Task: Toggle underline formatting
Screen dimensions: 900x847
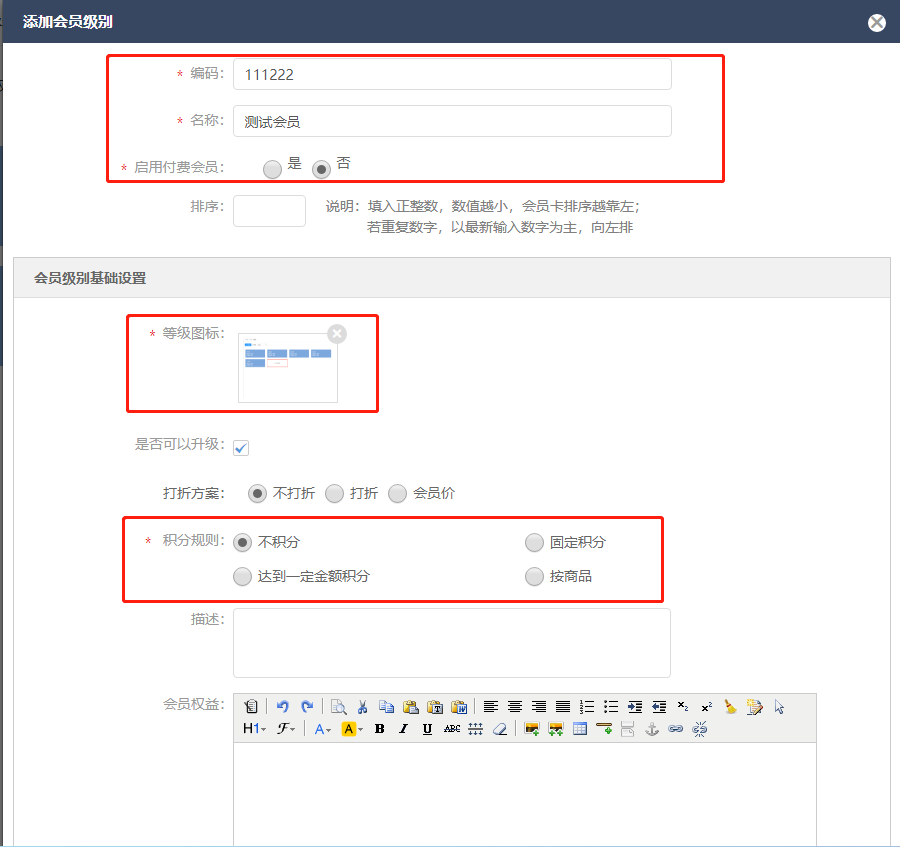Action: click(x=428, y=729)
